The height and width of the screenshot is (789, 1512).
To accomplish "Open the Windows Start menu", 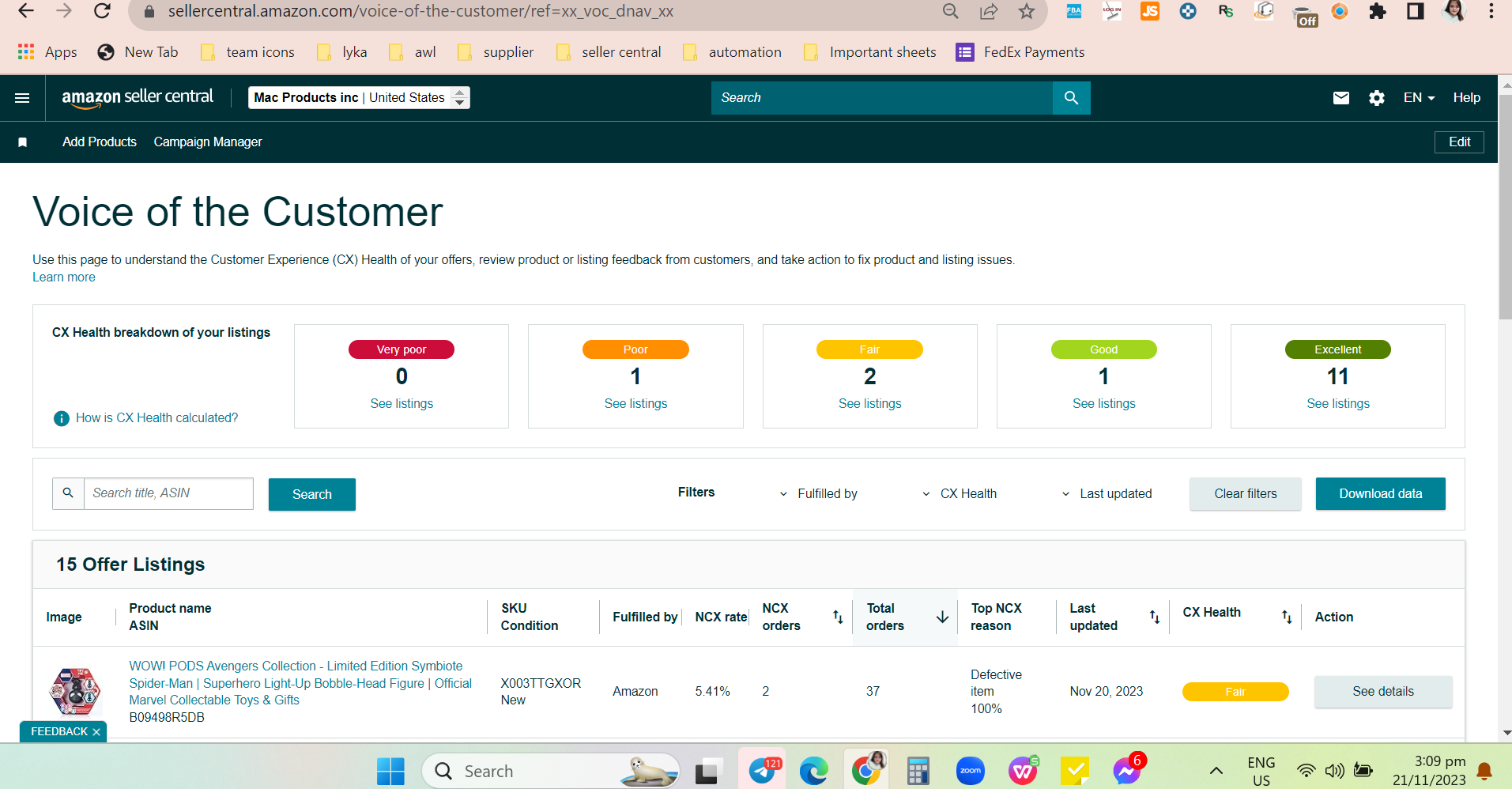I will (390, 772).
